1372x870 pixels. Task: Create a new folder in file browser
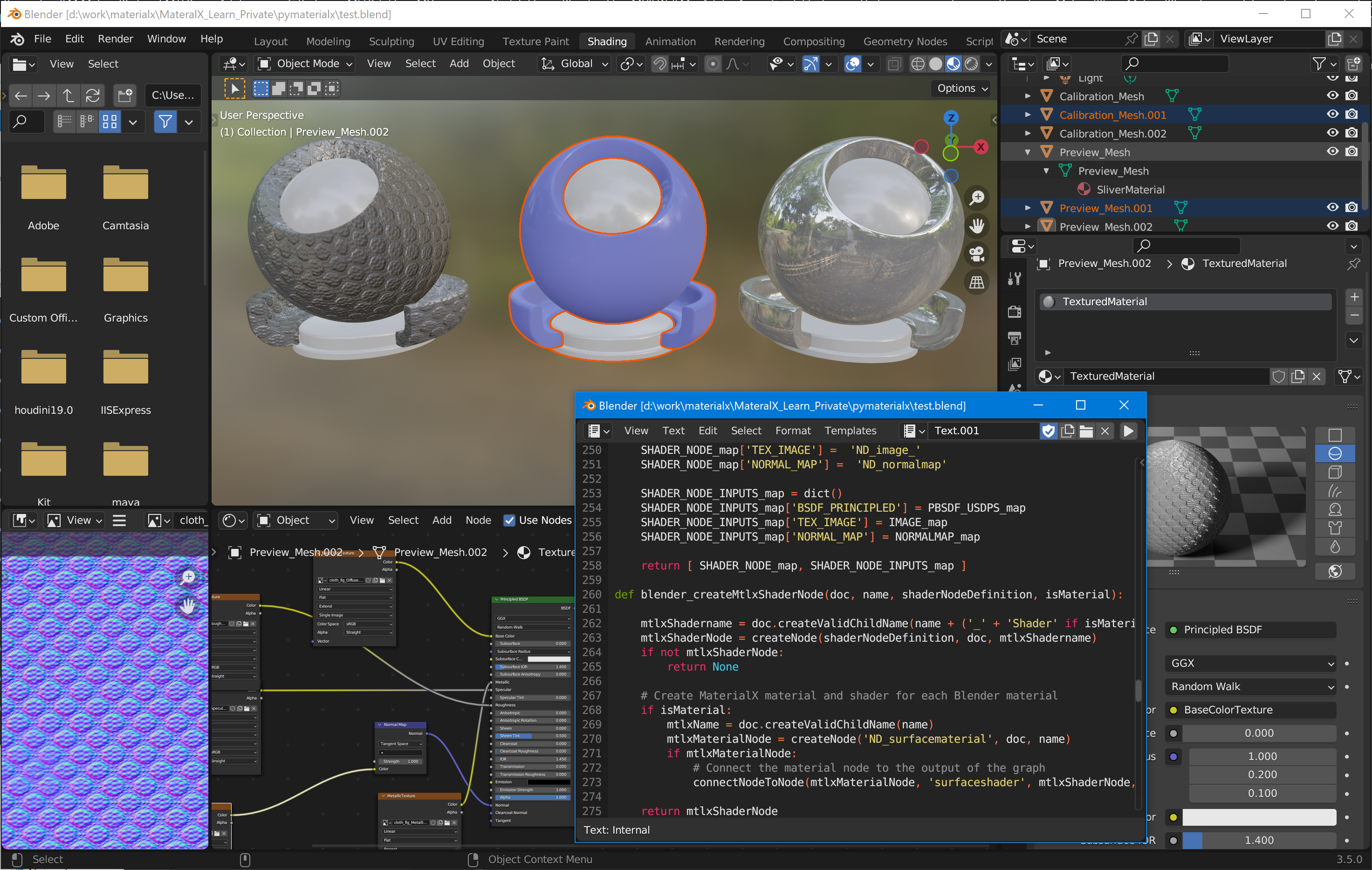coord(125,95)
